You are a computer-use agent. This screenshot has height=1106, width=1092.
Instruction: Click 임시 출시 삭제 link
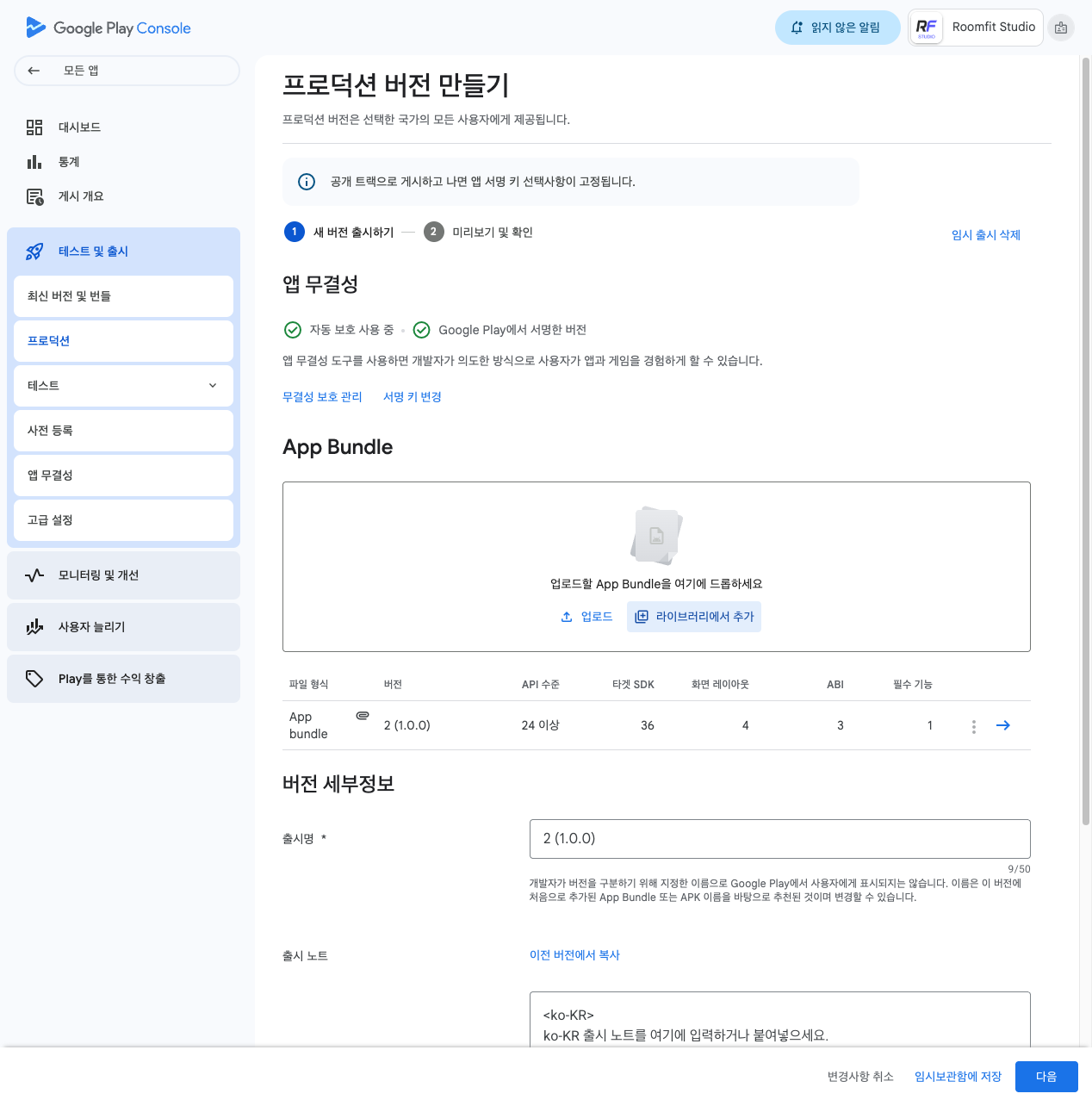click(985, 235)
